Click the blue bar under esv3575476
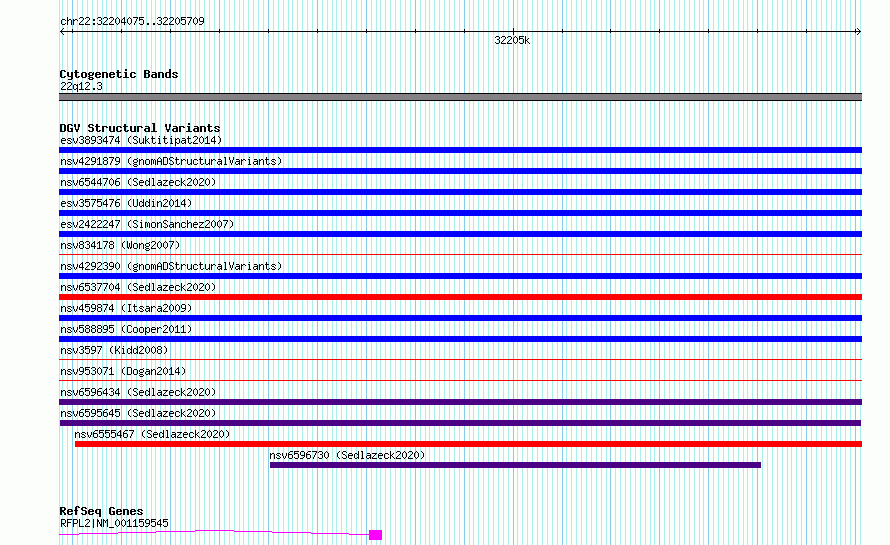This screenshot has height=545, width=890. pos(460,213)
